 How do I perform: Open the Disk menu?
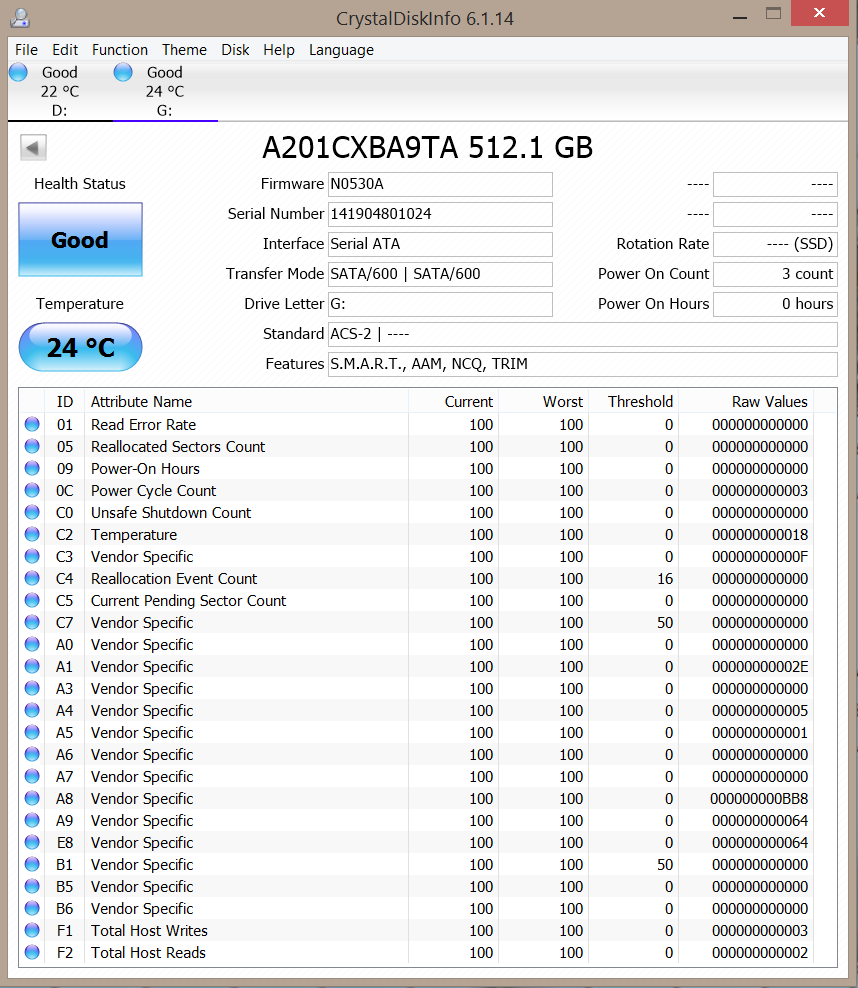(235, 50)
